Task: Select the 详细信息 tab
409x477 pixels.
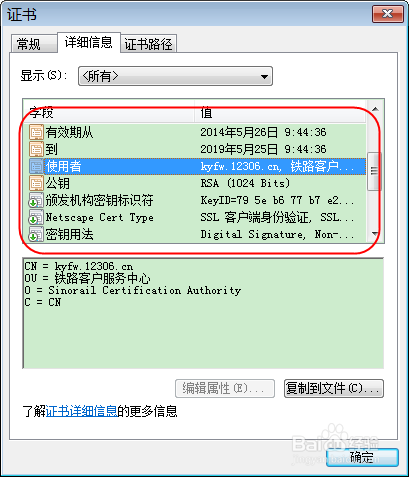Action: (x=89, y=42)
